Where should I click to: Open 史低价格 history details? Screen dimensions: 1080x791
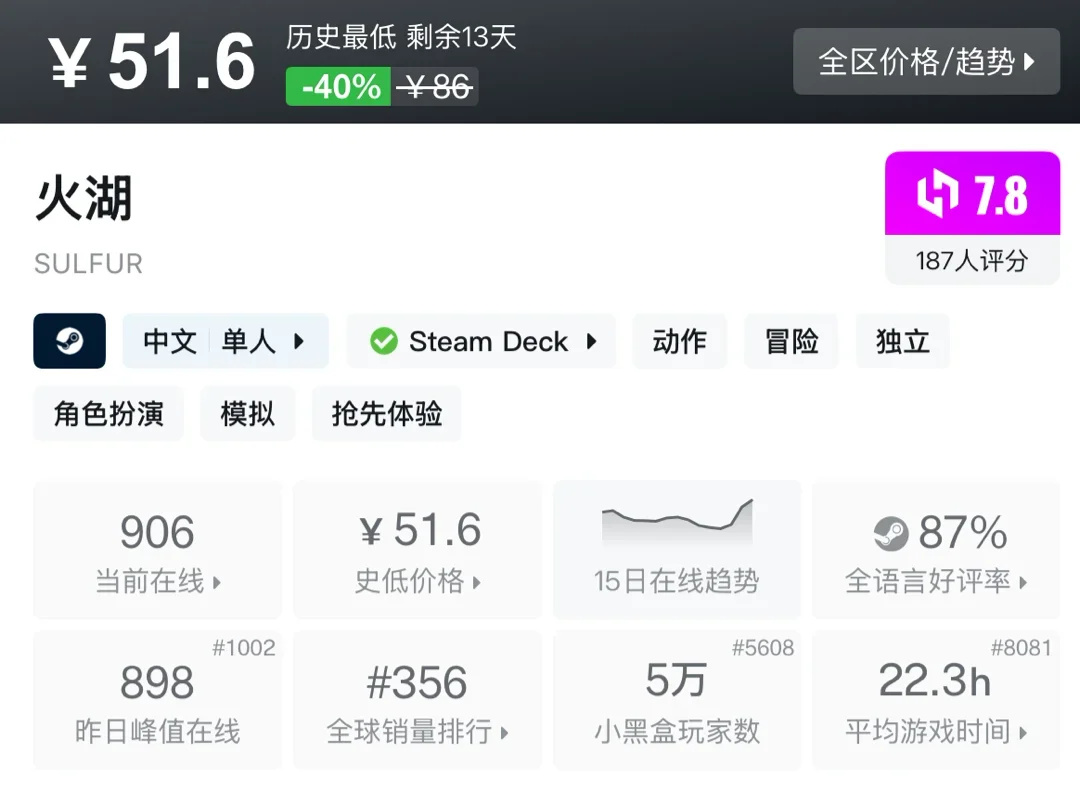pos(418,549)
